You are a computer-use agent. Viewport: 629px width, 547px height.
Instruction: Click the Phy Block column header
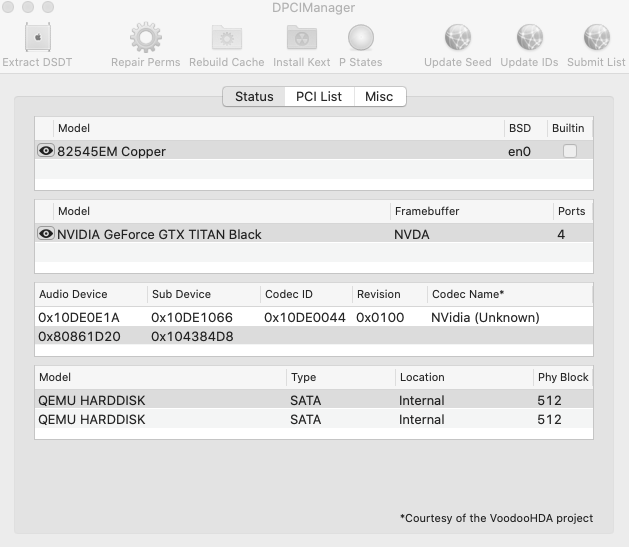click(x=563, y=377)
